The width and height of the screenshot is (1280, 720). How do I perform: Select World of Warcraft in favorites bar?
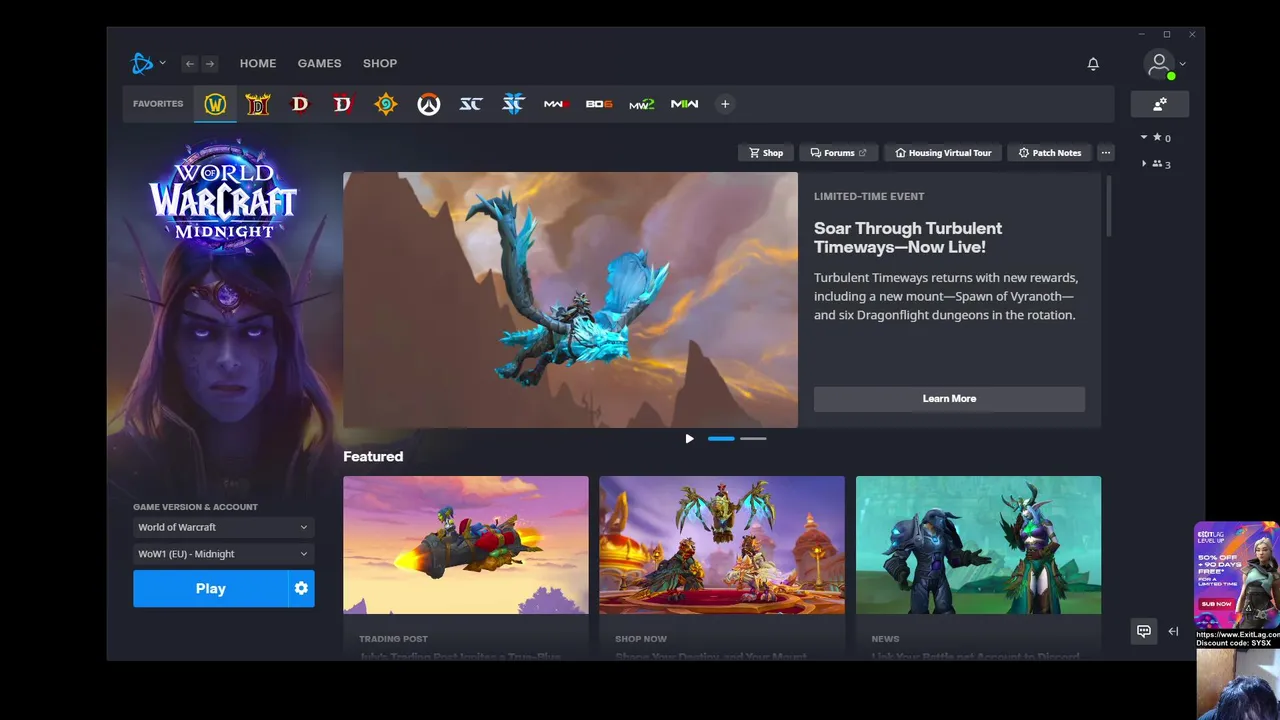(x=215, y=104)
